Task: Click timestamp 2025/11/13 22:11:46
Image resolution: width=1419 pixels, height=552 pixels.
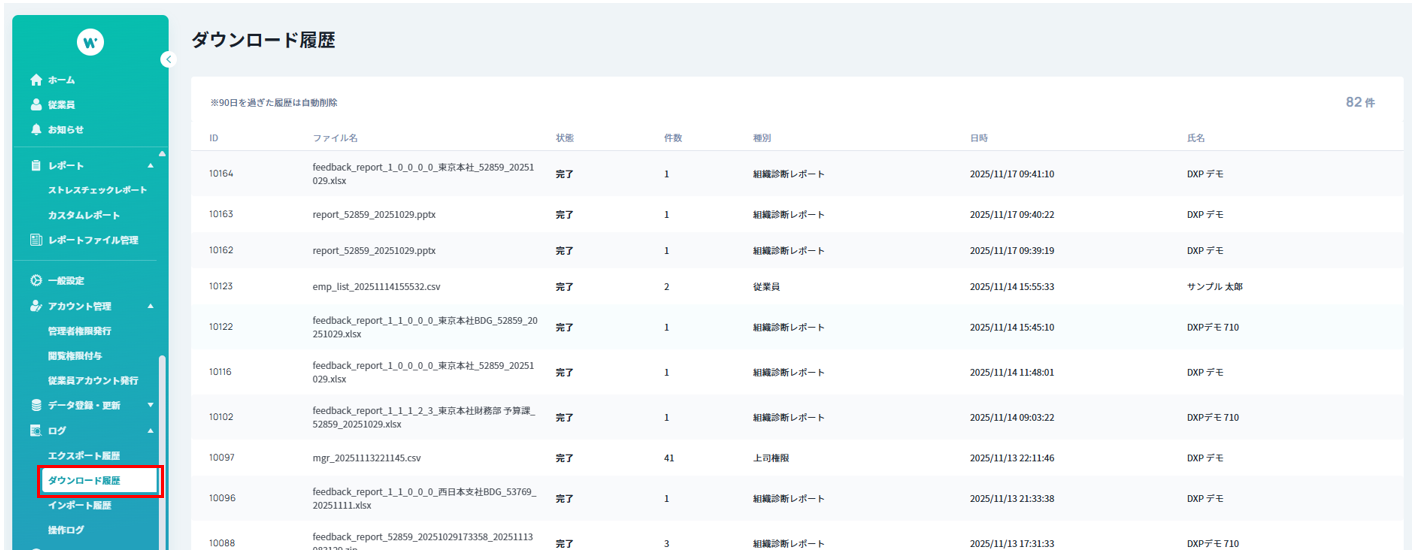Action: tap(1012, 458)
